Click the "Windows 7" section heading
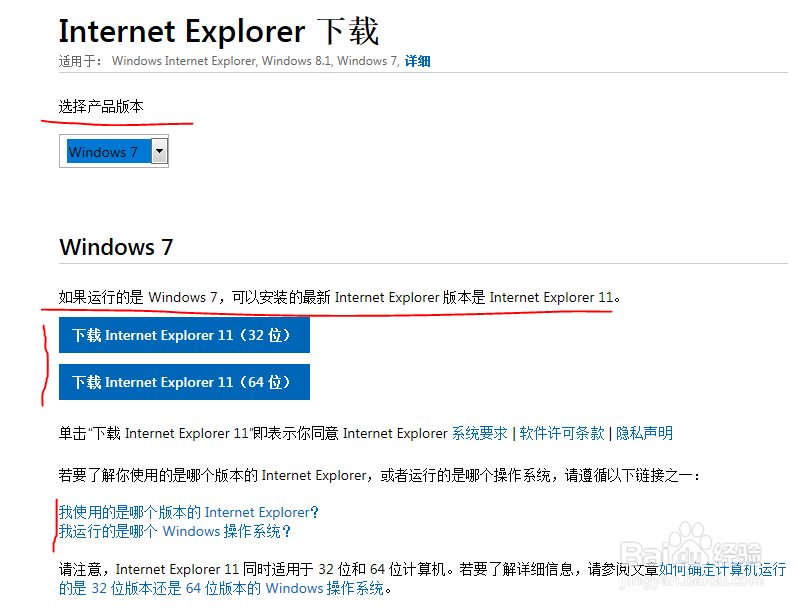This screenshot has height=608, width=809. (115, 247)
